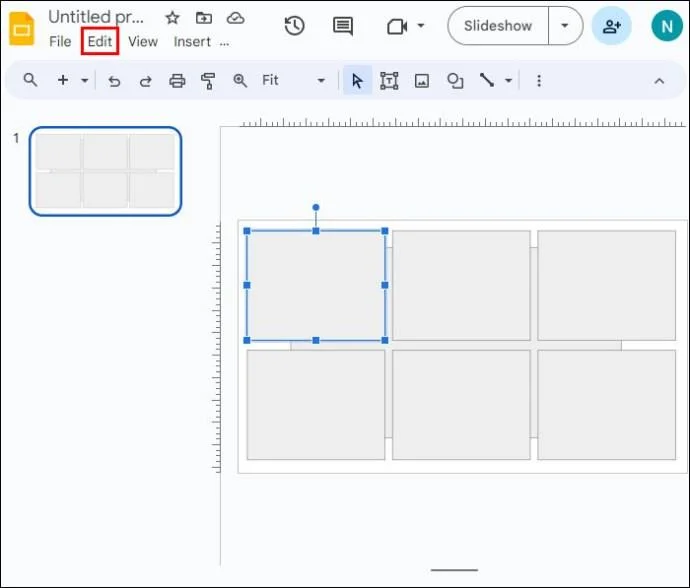Click the Print icon
Viewport: 690px width, 588px height.
pyautogui.click(x=177, y=81)
